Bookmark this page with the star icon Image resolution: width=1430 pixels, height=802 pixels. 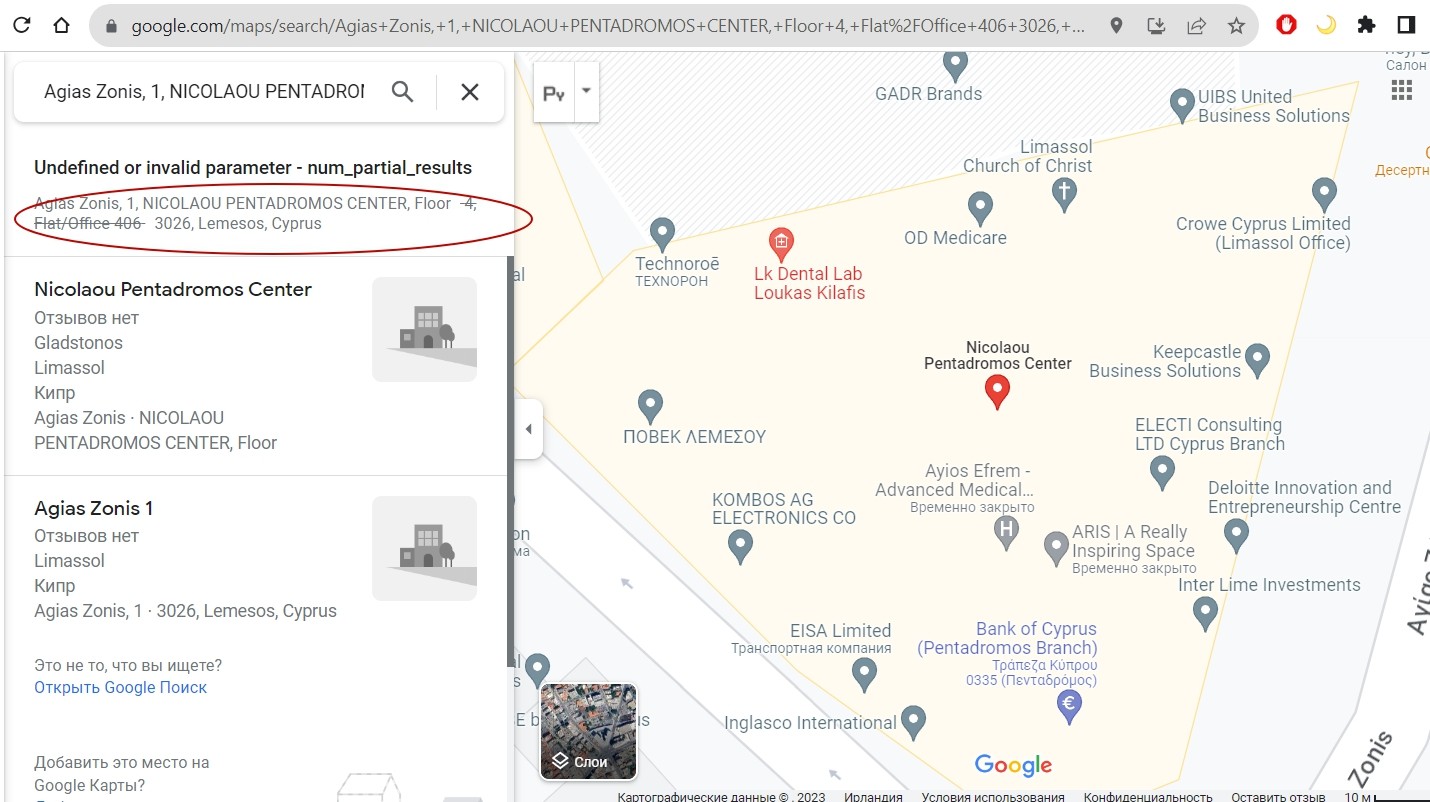click(1236, 26)
